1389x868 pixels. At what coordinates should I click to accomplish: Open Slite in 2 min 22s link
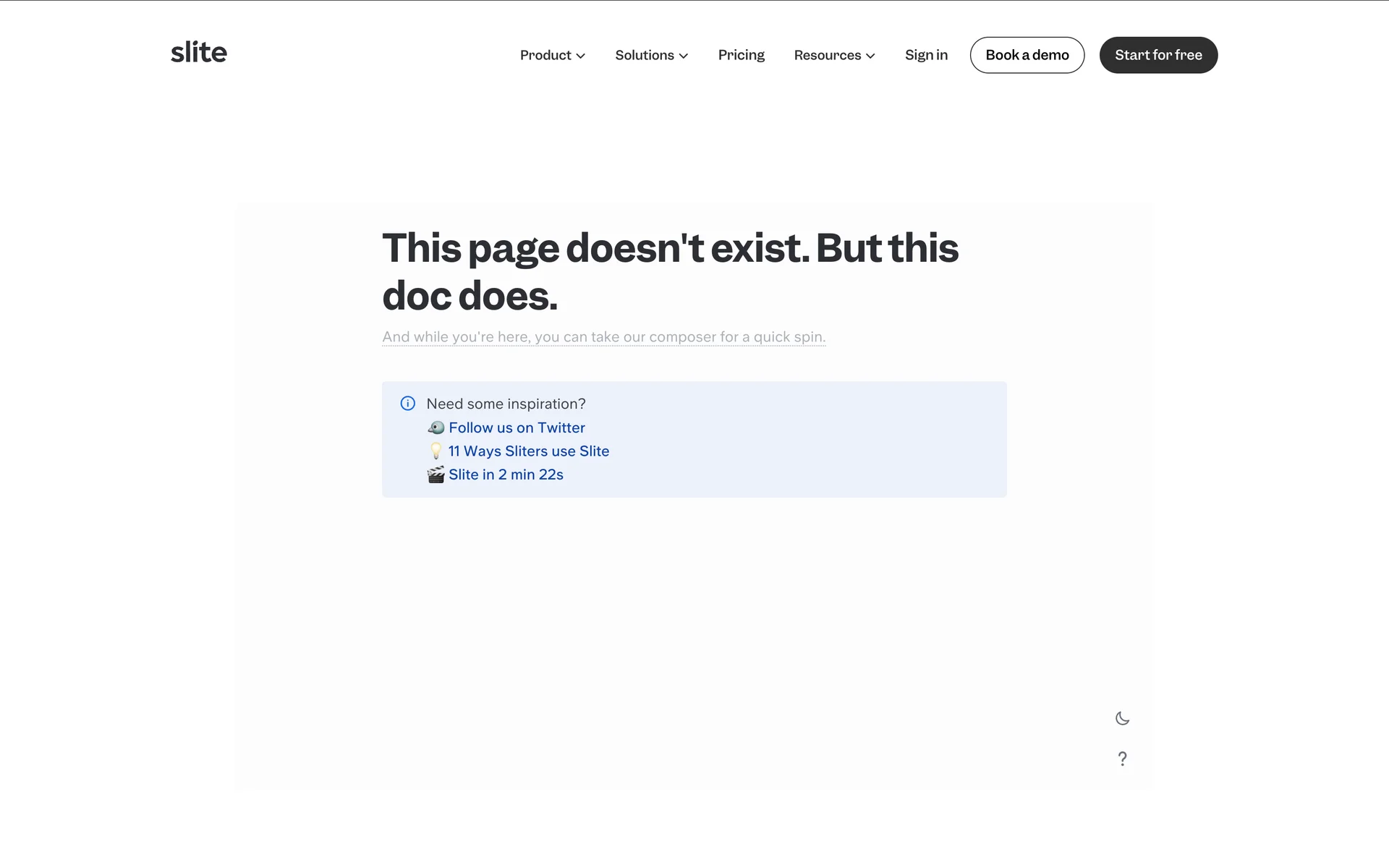[506, 475]
